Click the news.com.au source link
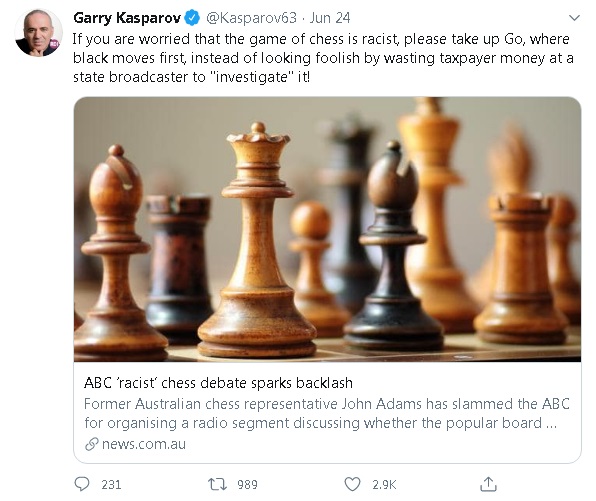 click(x=144, y=444)
